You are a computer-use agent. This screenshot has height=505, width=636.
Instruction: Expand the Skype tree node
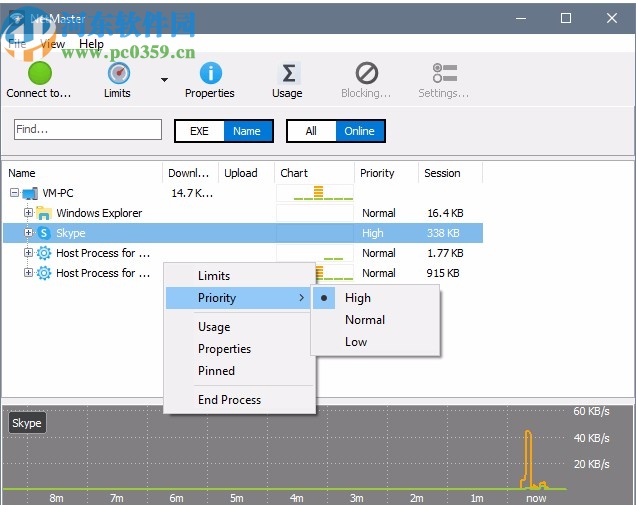click(x=28, y=232)
